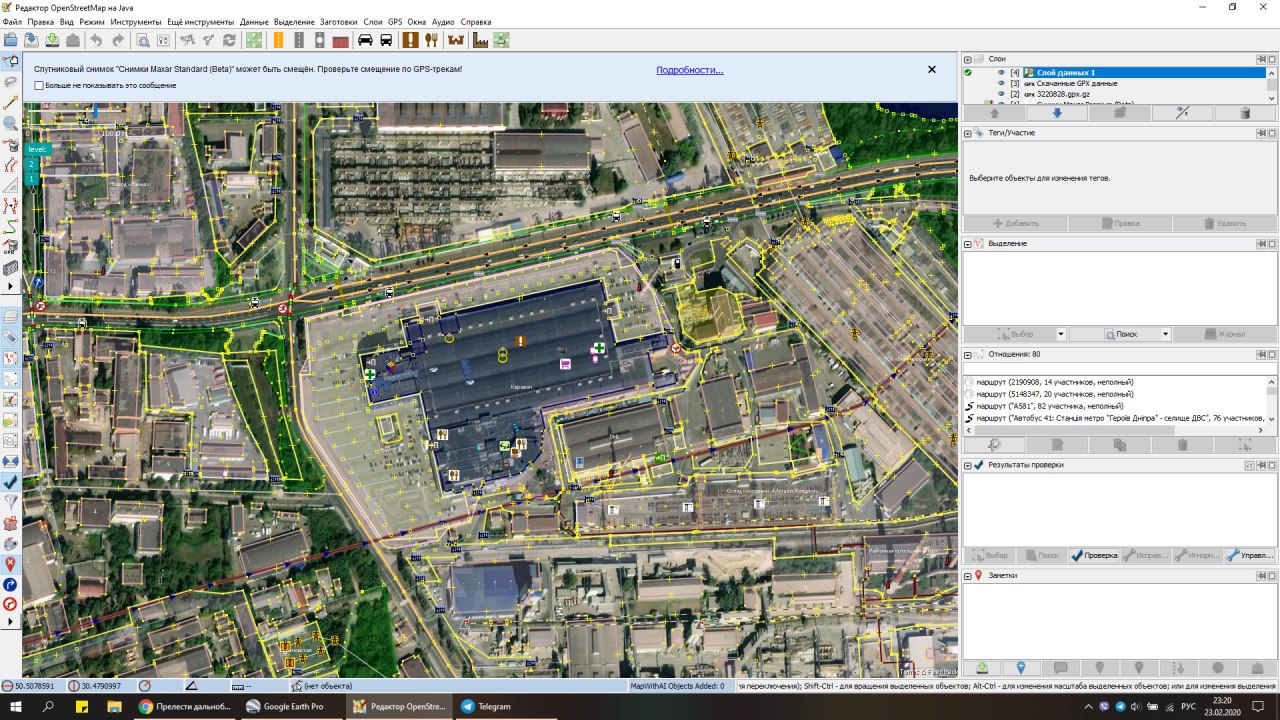Collapse the Отношения panel
Screen dimensions: 1280x720
pyautogui.click(x=968, y=354)
